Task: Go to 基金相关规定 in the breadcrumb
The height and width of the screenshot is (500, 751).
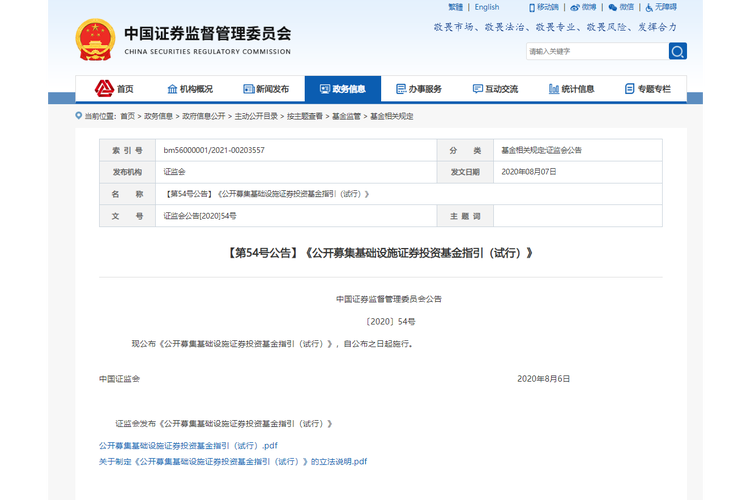Action: click(x=391, y=116)
